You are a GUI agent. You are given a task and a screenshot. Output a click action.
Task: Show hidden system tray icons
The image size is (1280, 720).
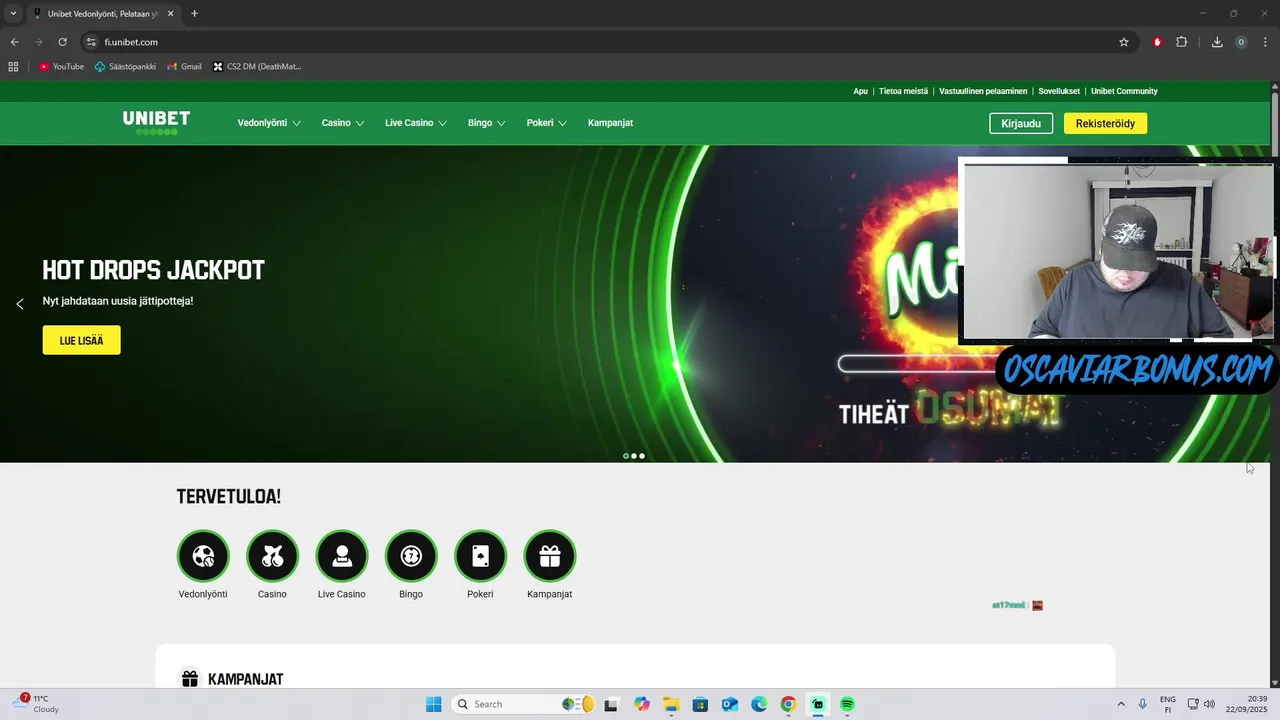pos(1120,704)
